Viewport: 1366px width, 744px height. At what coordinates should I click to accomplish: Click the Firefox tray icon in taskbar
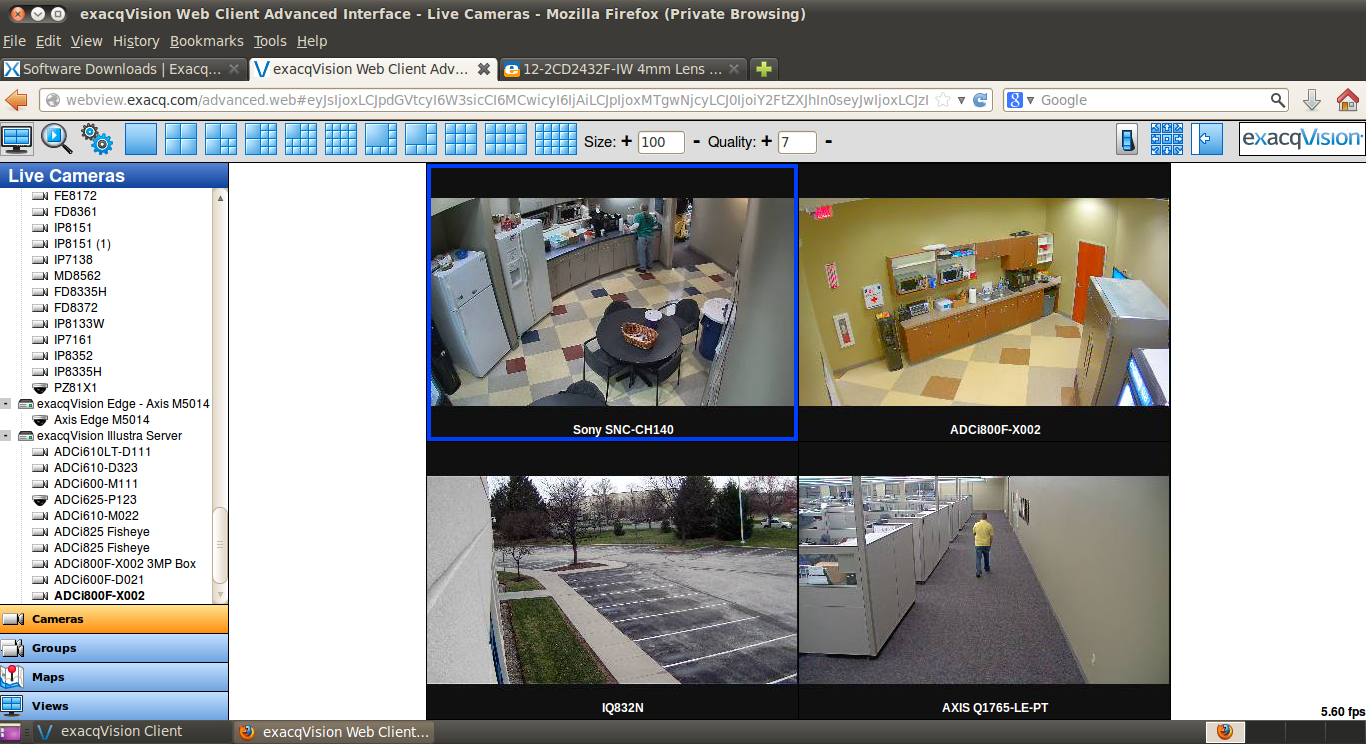(1225, 732)
